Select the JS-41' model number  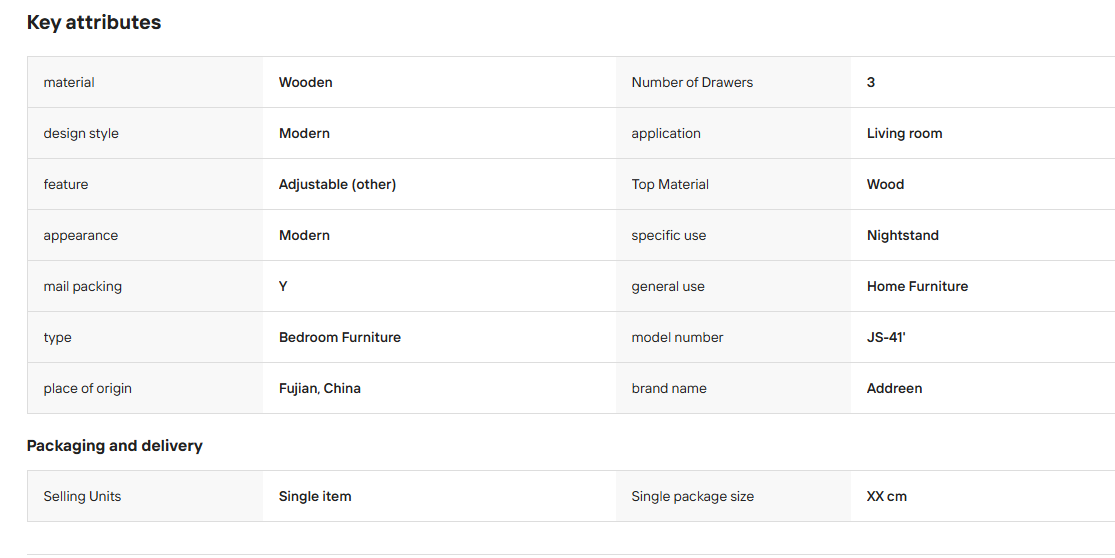(x=886, y=338)
